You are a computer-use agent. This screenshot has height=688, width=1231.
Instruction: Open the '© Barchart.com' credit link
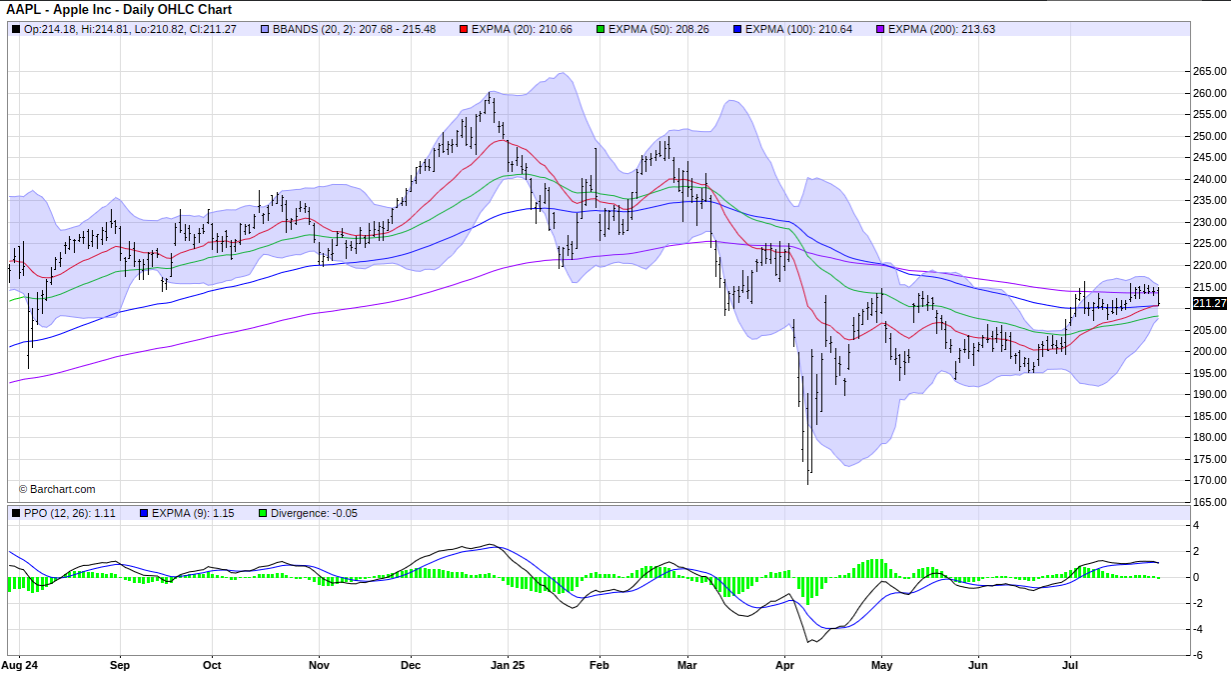[57, 489]
